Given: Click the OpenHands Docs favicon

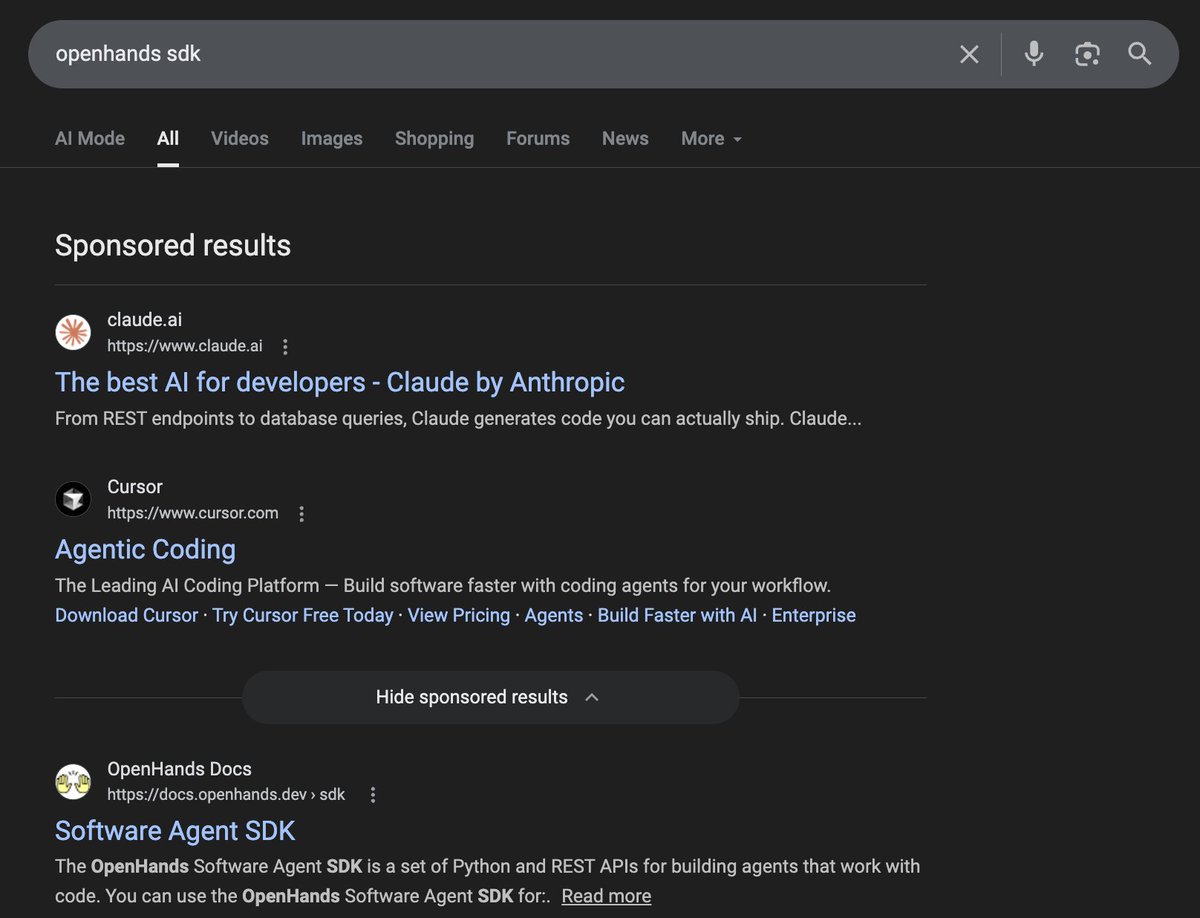Looking at the screenshot, I should tap(73, 781).
